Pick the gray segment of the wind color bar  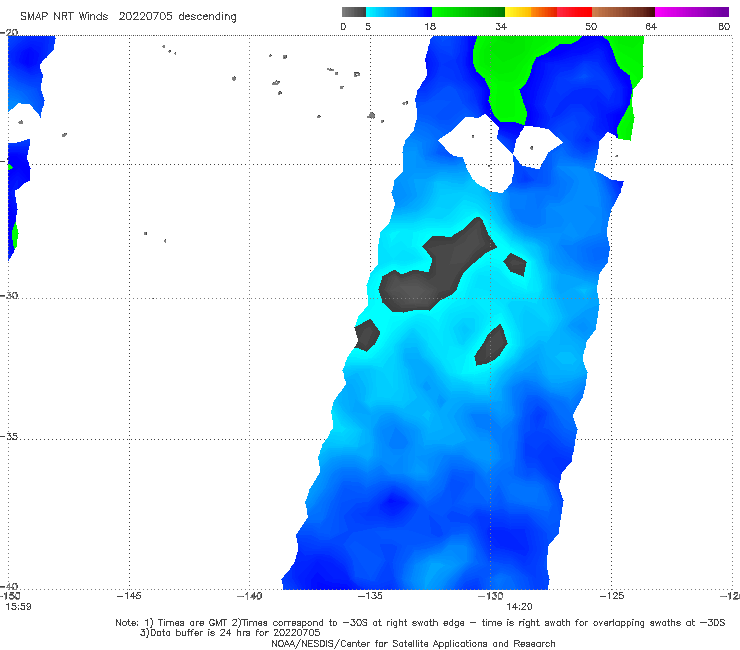[x=353, y=12]
